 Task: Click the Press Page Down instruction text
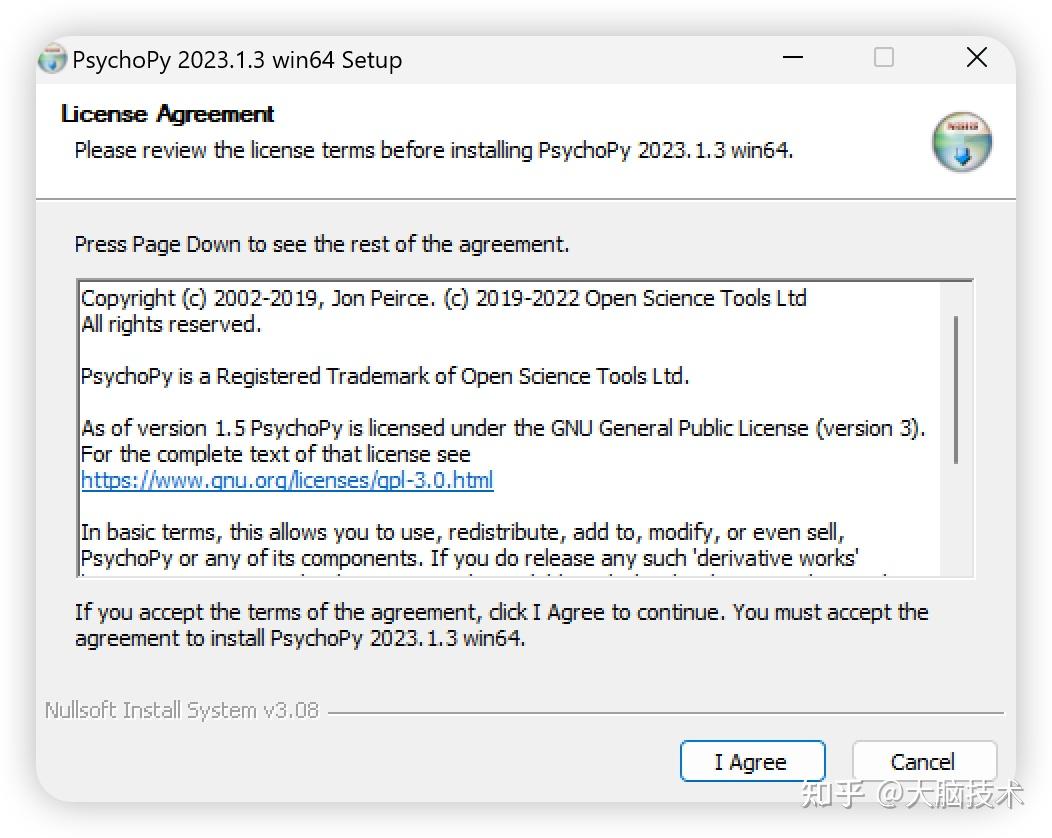(320, 243)
